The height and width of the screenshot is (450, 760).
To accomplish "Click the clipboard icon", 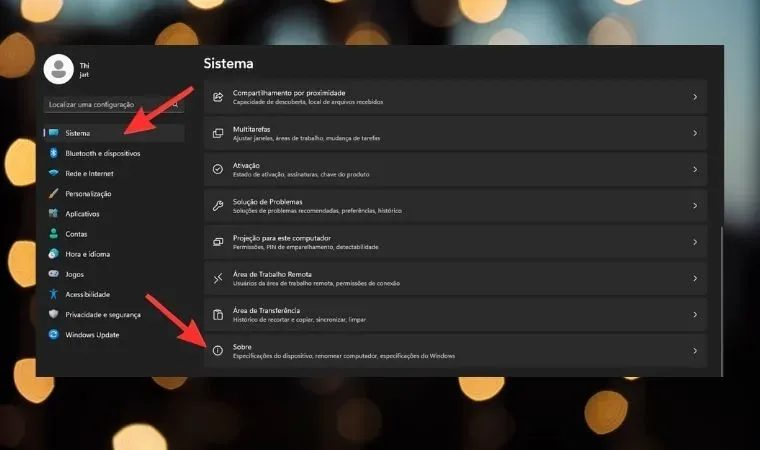I will (x=218, y=315).
